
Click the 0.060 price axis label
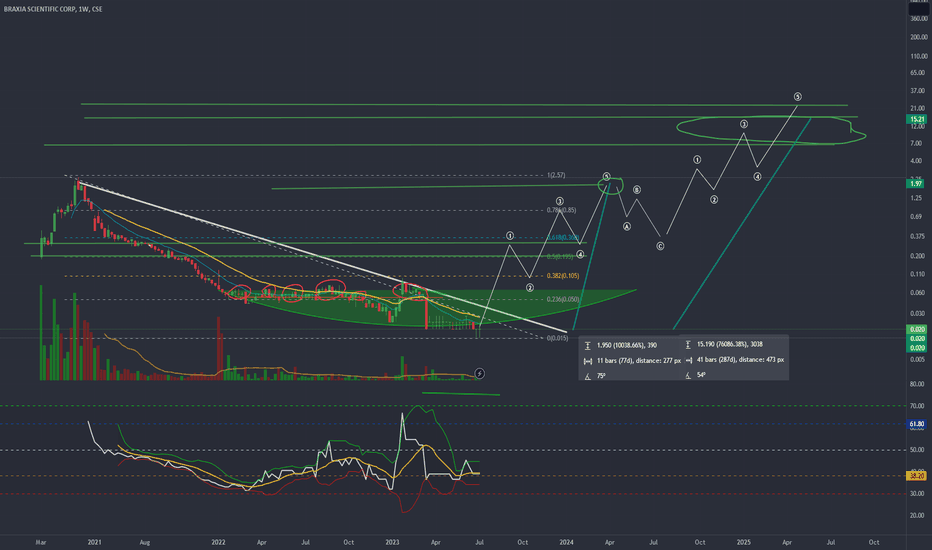[917, 293]
